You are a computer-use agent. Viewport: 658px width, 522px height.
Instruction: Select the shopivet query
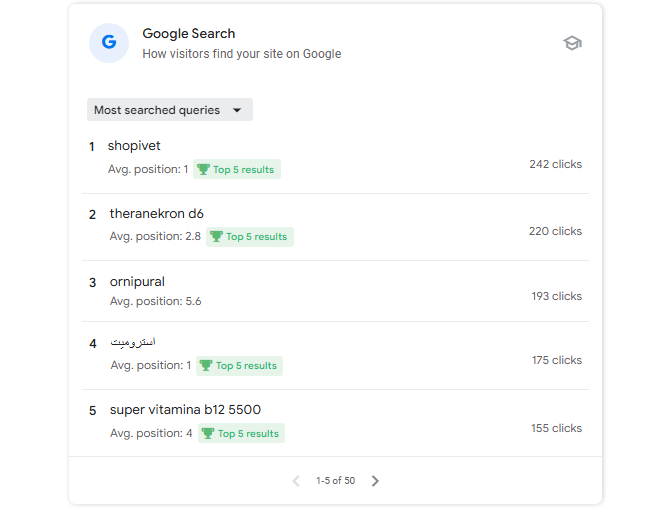(x=134, y=146)
